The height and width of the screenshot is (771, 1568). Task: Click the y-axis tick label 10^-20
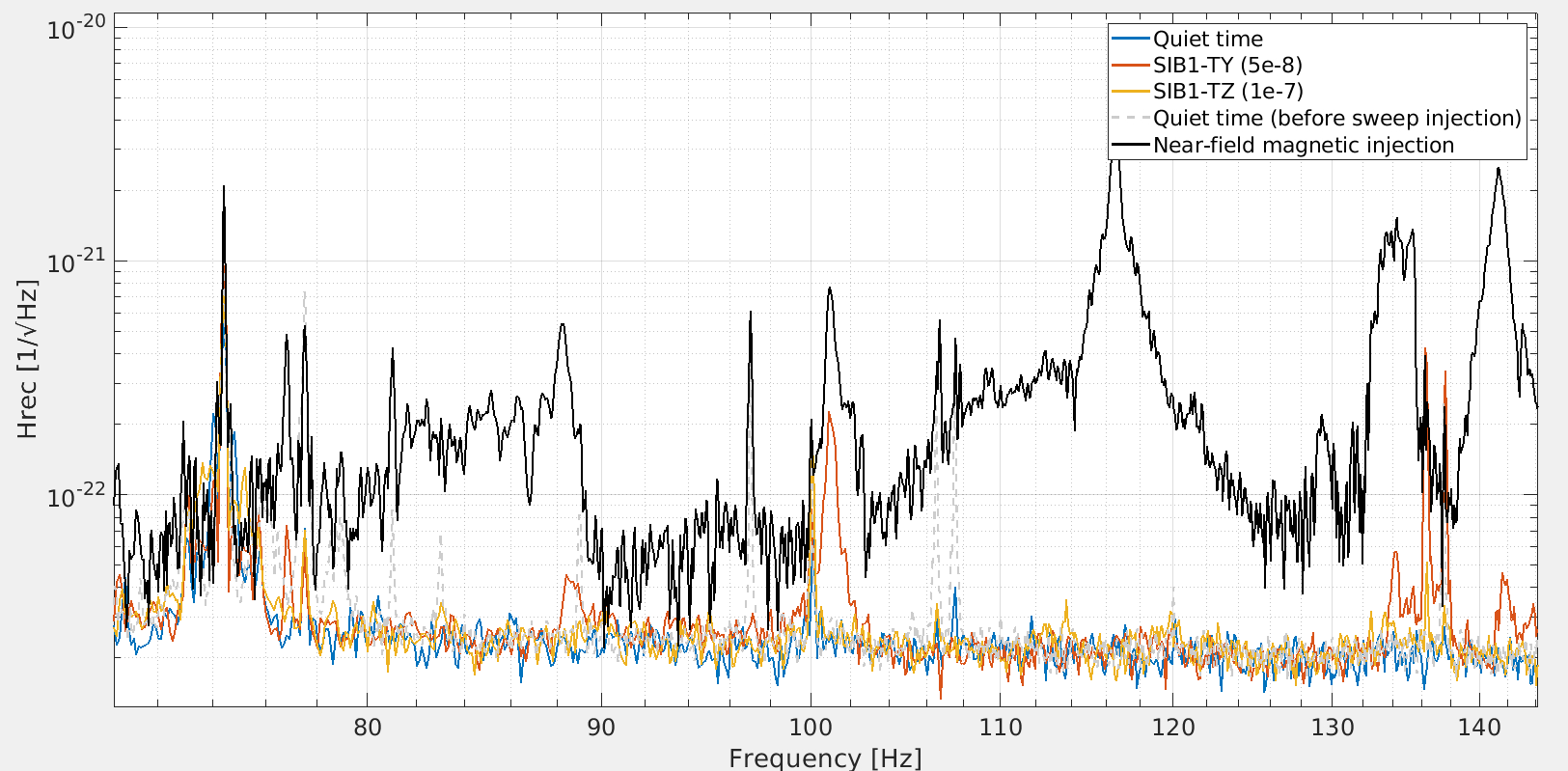pos(75,27)
